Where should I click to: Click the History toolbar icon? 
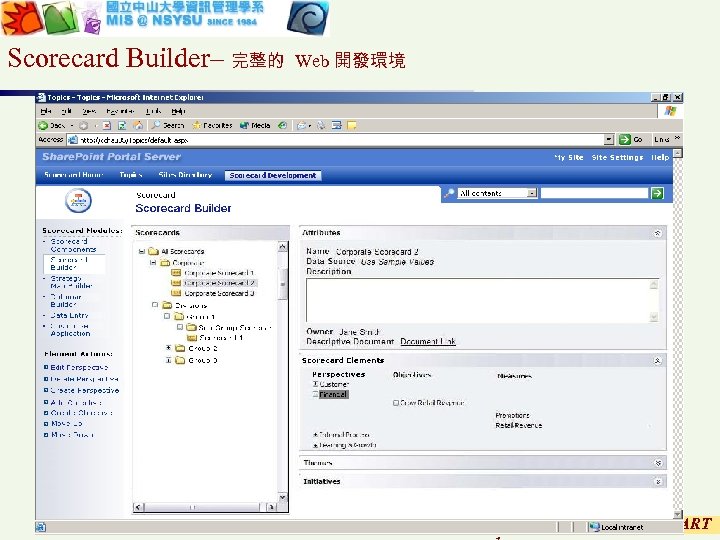[x=283, y=125]
